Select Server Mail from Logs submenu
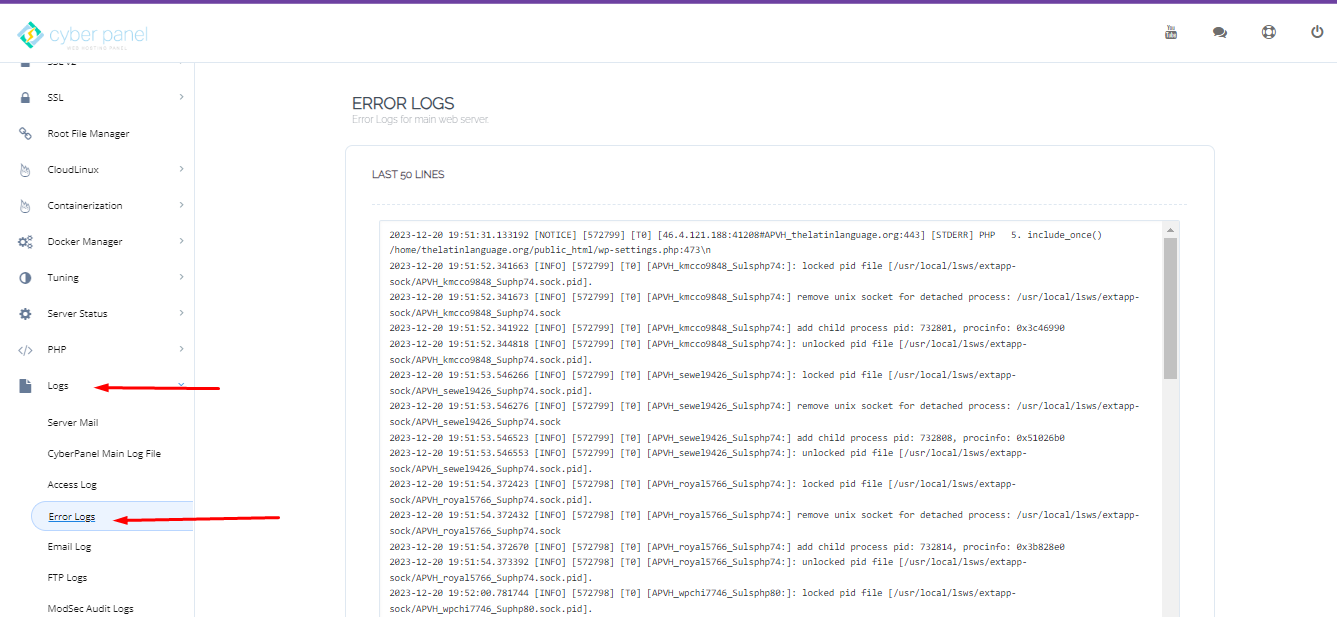 (72, 422)
